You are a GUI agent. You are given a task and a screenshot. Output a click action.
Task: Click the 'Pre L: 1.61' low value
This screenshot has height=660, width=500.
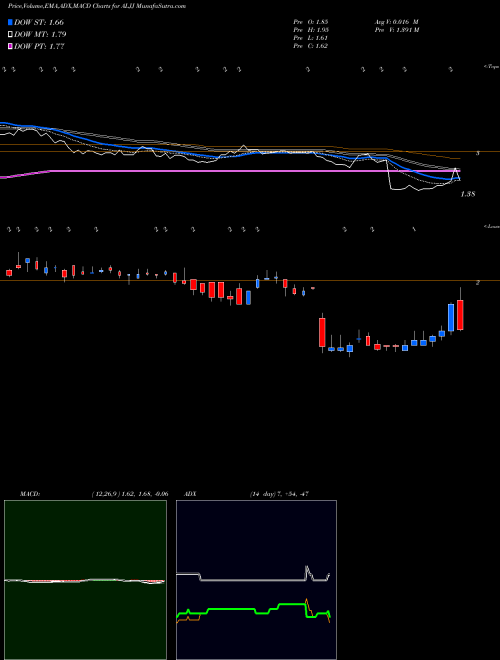pyautogui.click(x=311, y=38)
